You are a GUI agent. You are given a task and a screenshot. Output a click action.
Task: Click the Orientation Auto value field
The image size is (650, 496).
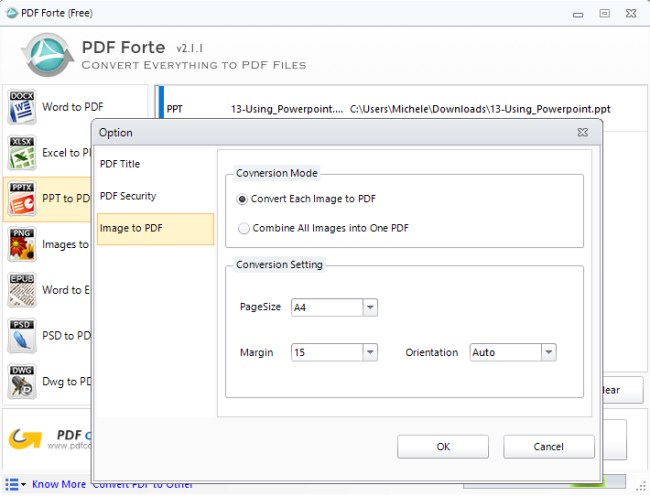tap(505, 353)
